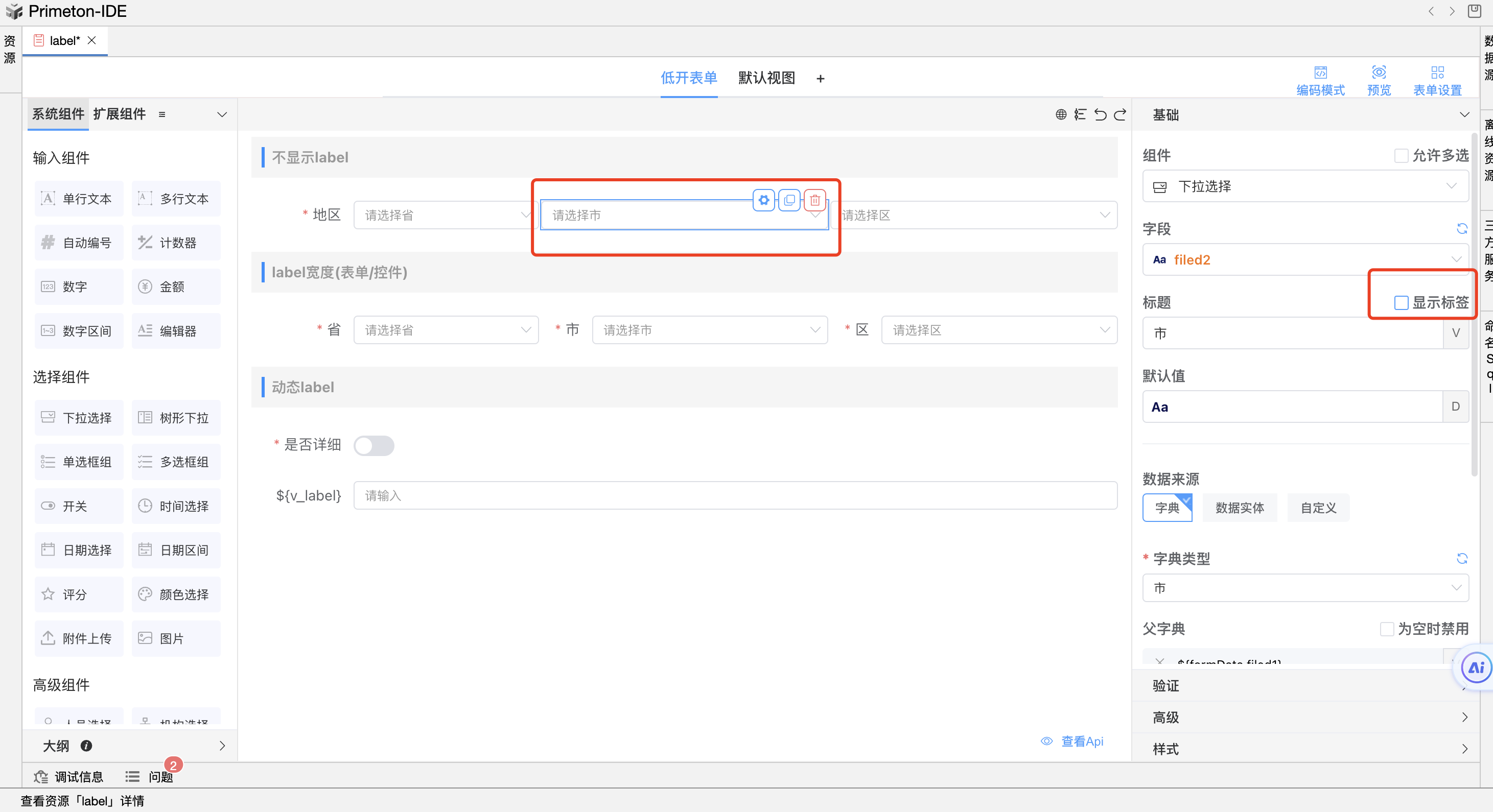Screen dimensions: 1493x812
Task: Open 编码模式 code mode
Action: (x=1320, y=81)
